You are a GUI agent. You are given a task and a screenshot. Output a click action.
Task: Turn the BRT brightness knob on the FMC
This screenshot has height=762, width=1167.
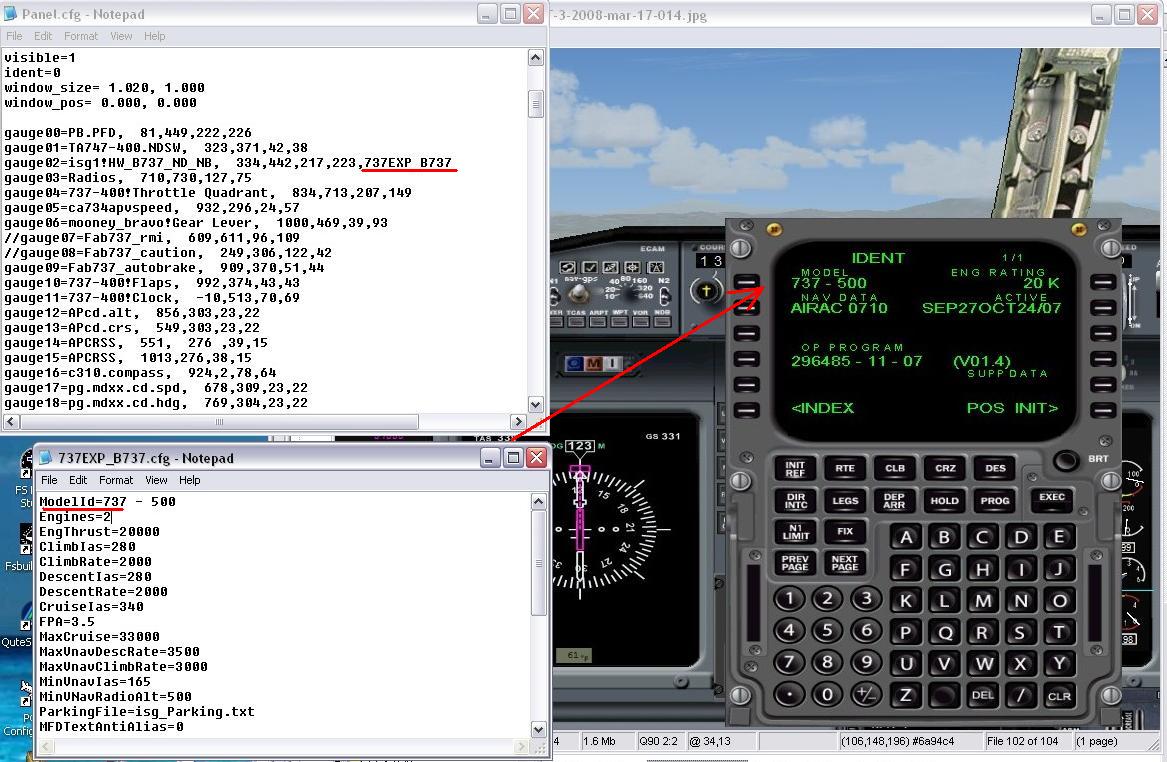point(1066,460)
